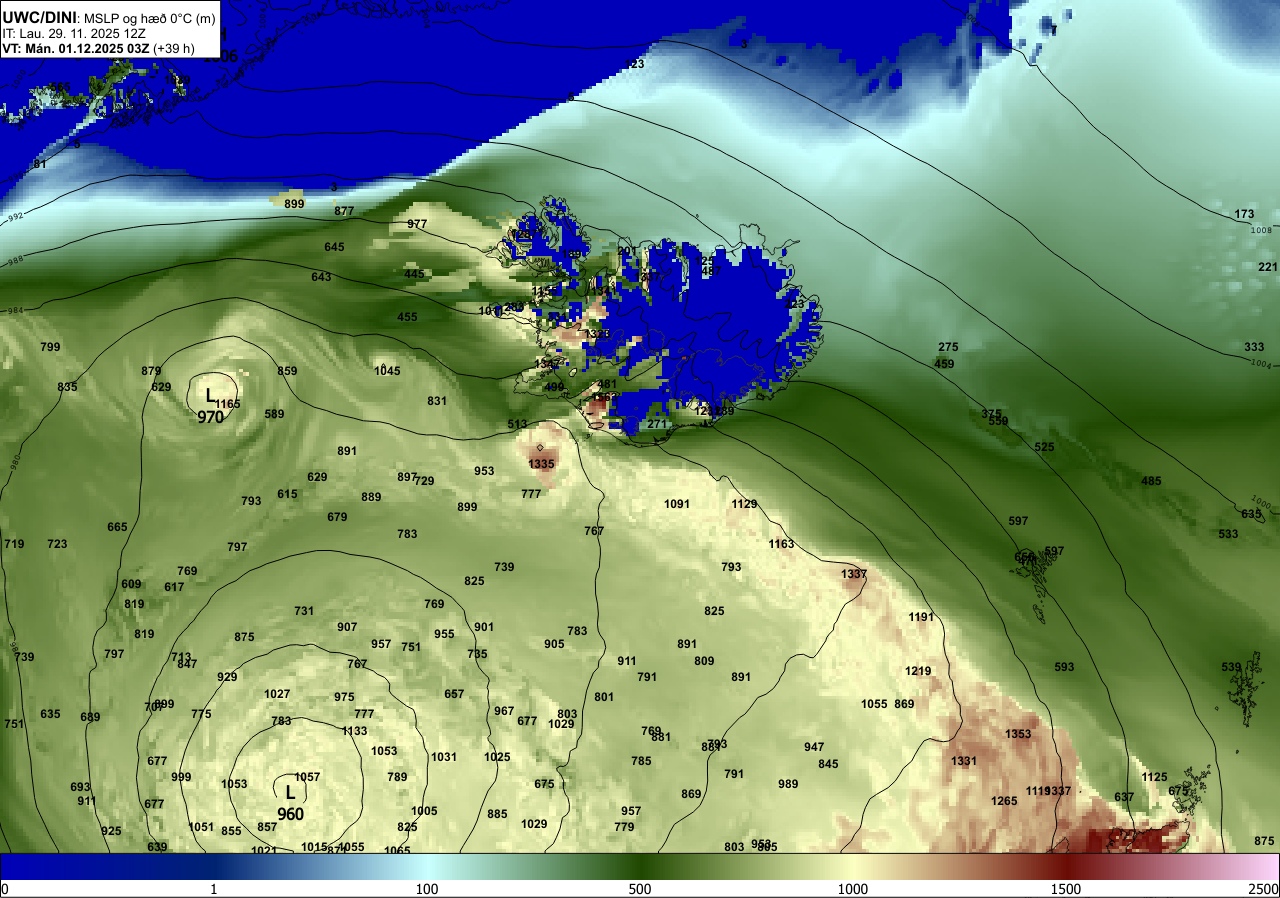Image resolution: width=1280 pixels, height=898 pixels.
Task: Click the 723 height value
Action: (x=57, y=544)
